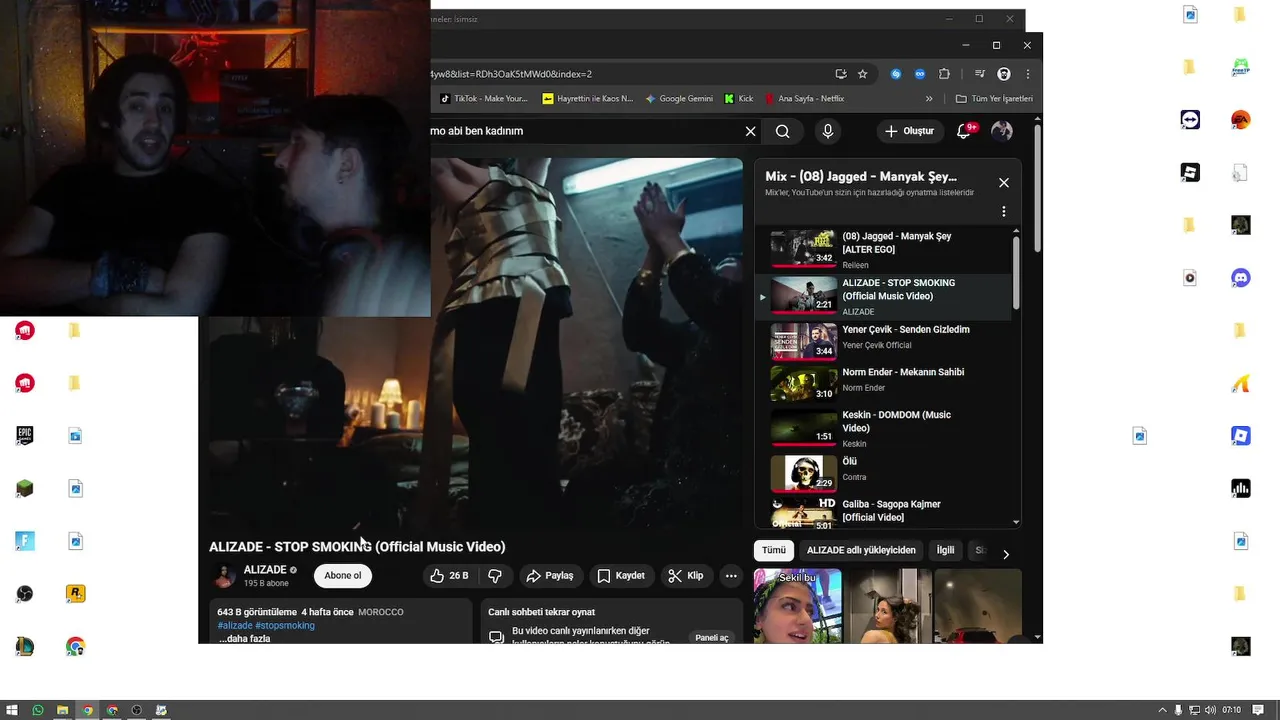Click 'Paneli aç' for chat replay
This screenshot has width=1280, height=720.
coord(712,638)
